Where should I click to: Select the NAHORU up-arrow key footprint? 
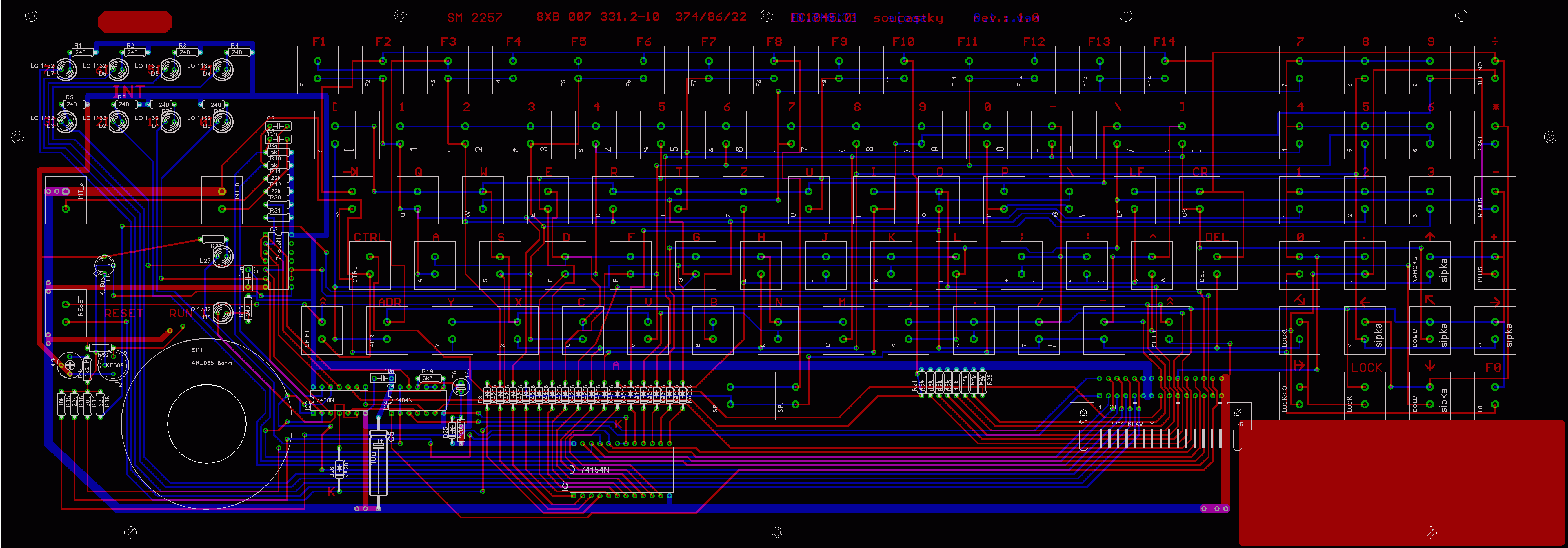1429,266
